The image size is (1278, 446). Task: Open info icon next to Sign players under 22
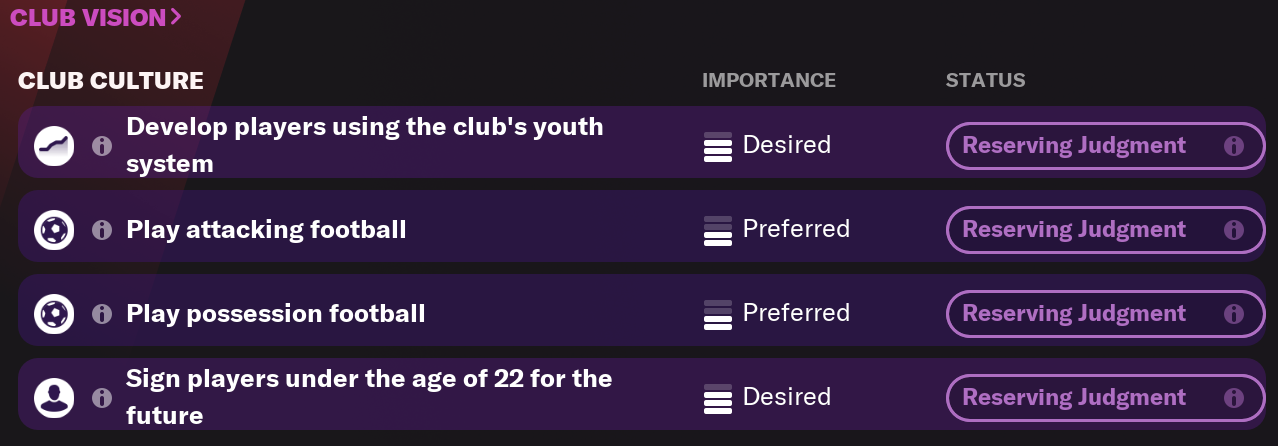101,398
